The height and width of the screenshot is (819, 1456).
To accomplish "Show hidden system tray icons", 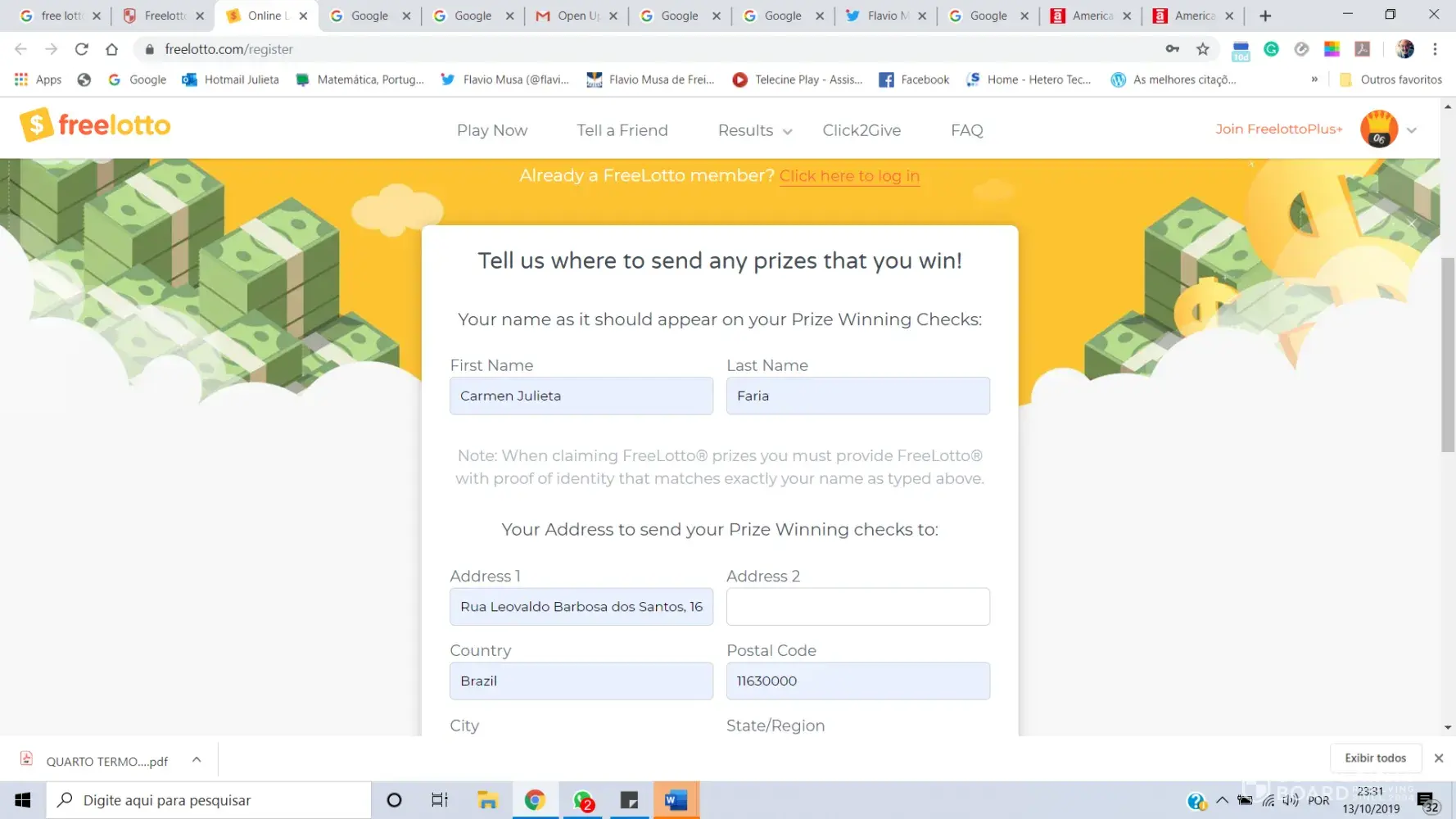I will point(1222,800).
